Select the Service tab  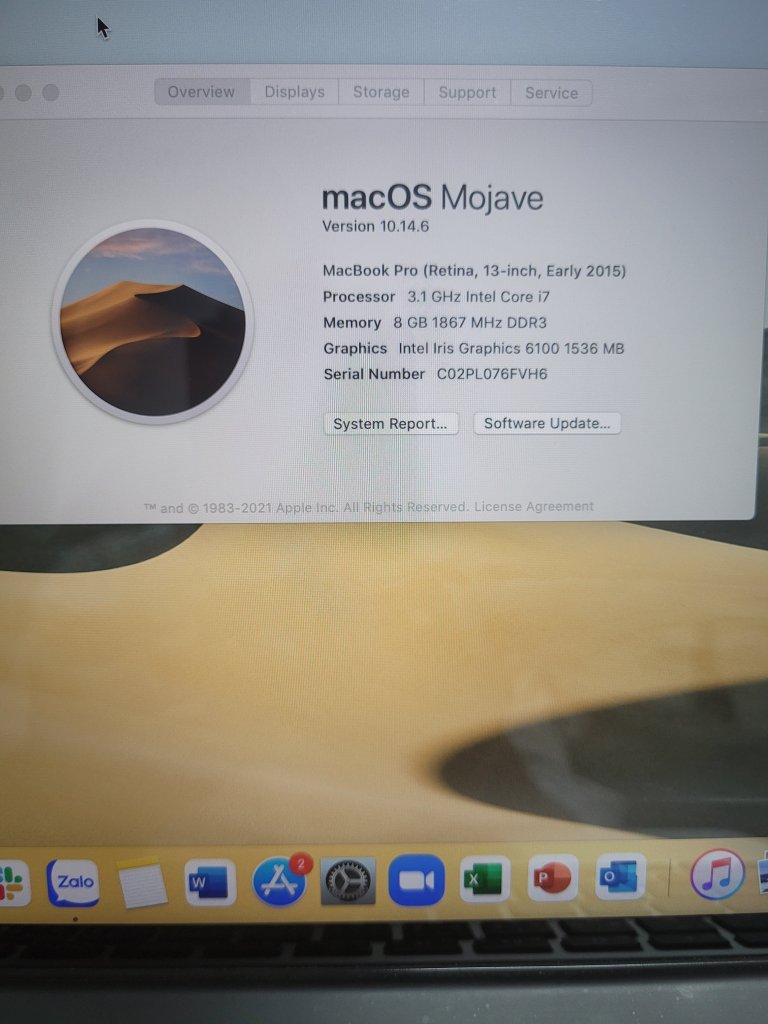click(552, 93)
